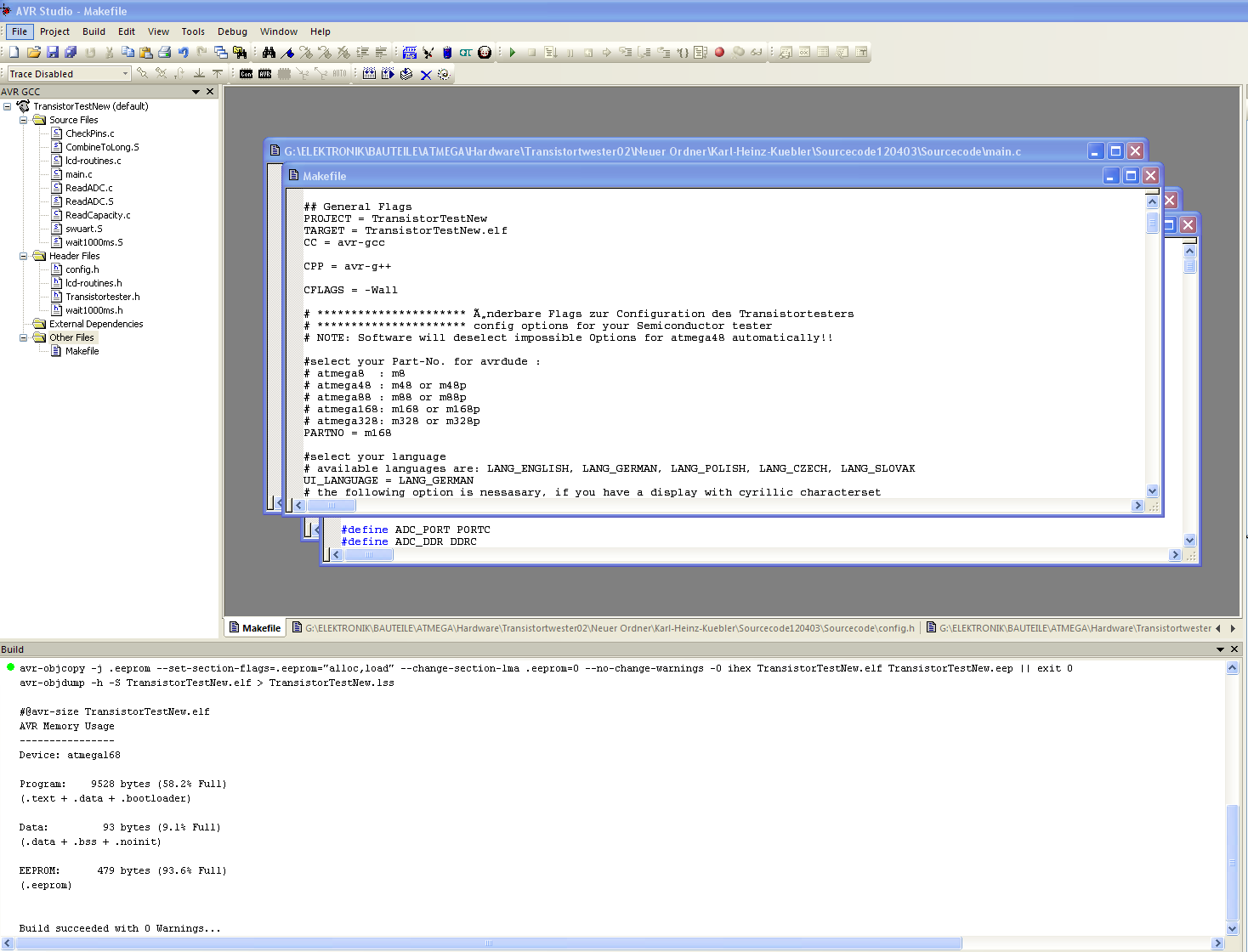Collapse the Header Files folder
Viewport: 1248px width, 952px height.
[x=24, y=256]
